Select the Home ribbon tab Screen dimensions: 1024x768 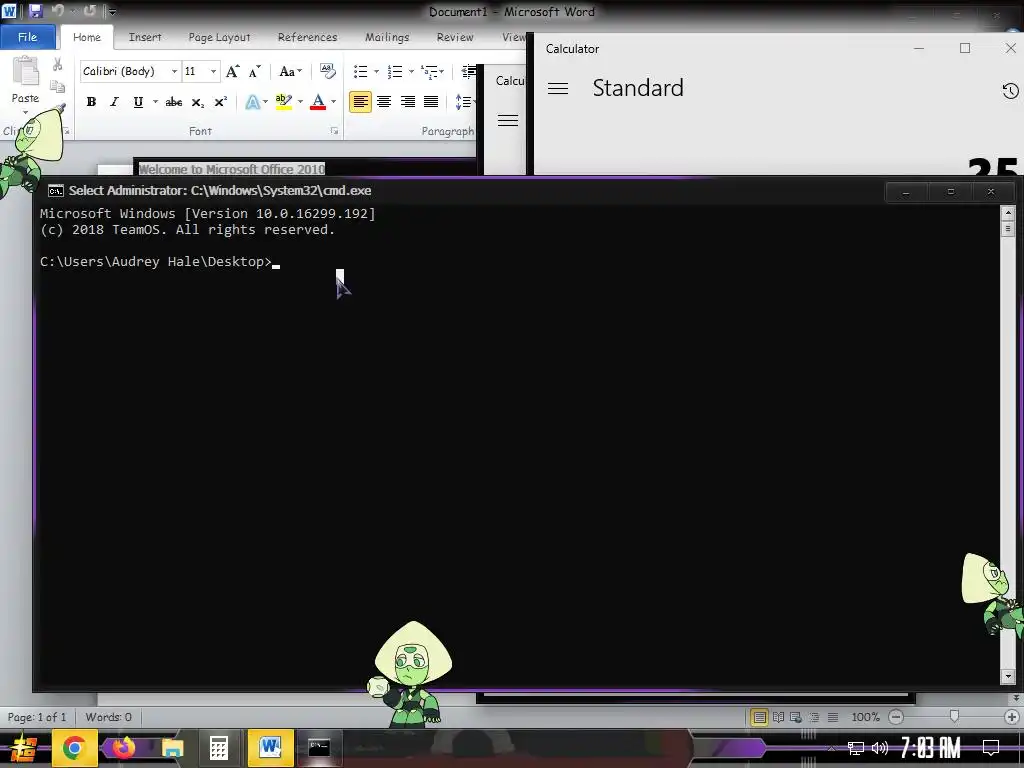click(x=87, y=37)
